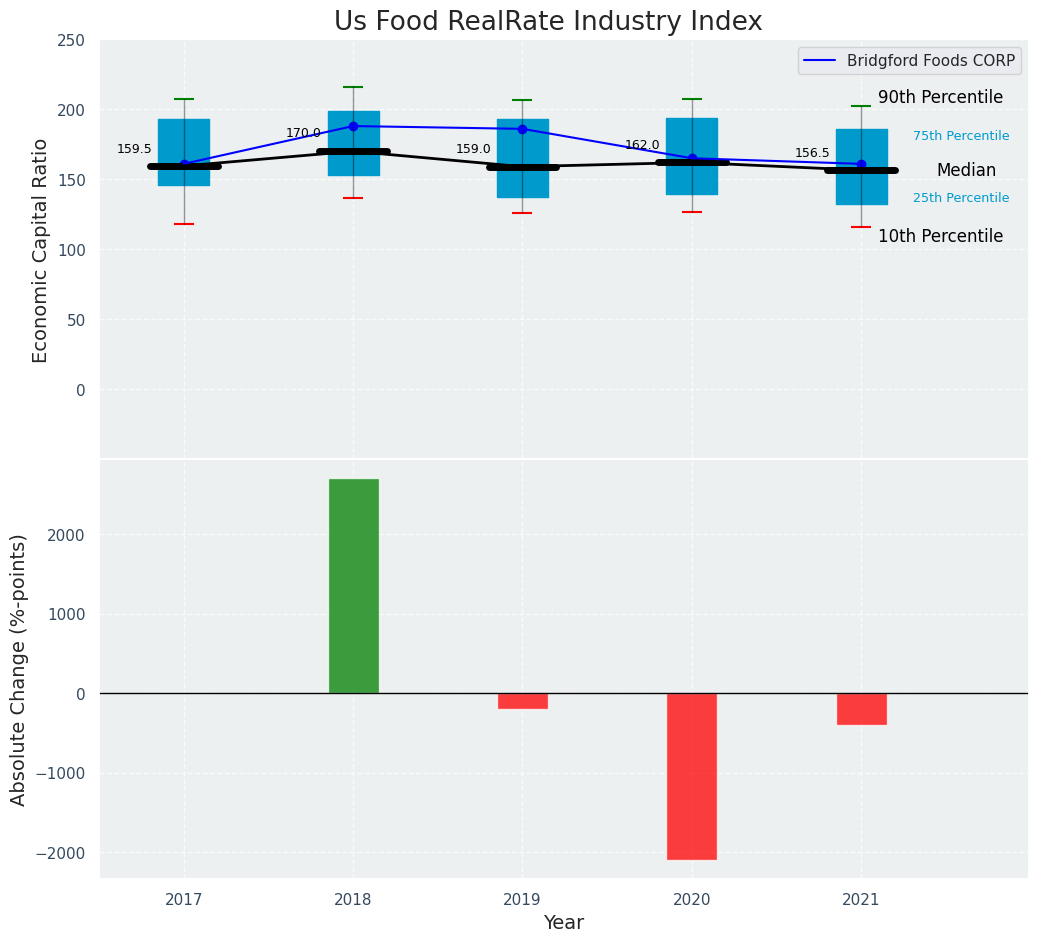
Task: Click the red 2019 change bar
Action: [522, 701]
